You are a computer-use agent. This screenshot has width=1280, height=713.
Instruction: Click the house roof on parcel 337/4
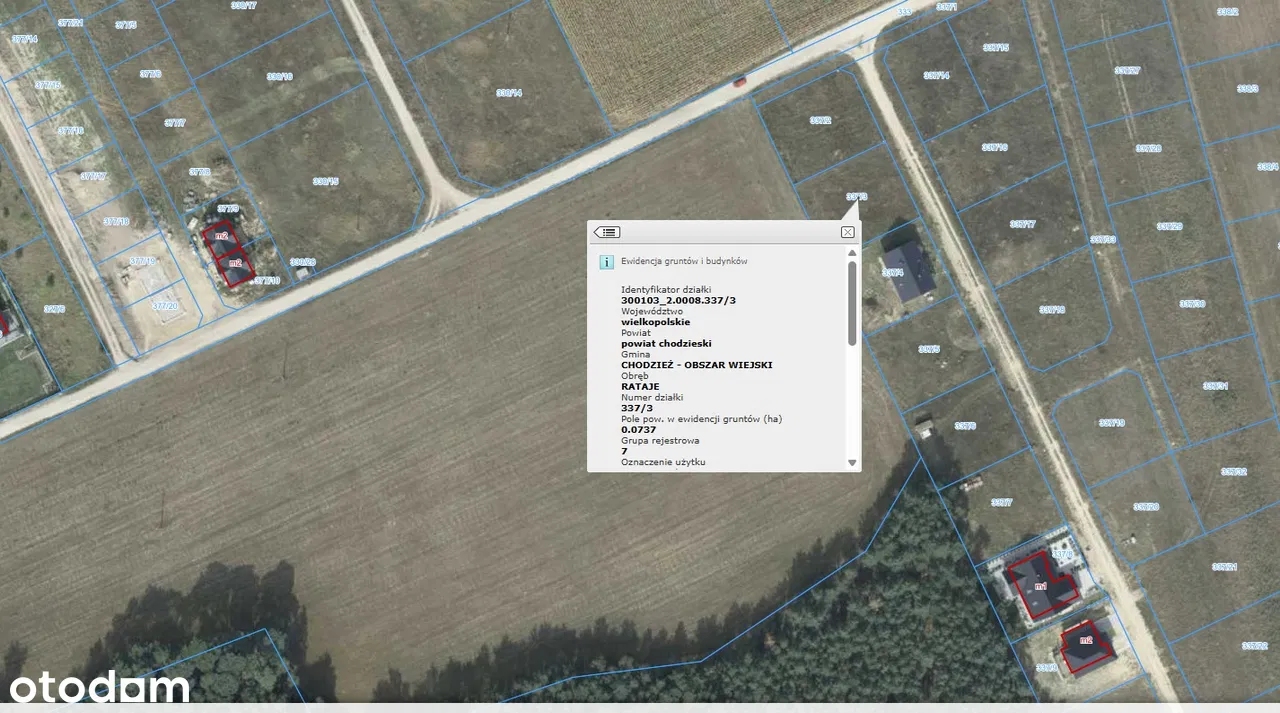(908, 271)
